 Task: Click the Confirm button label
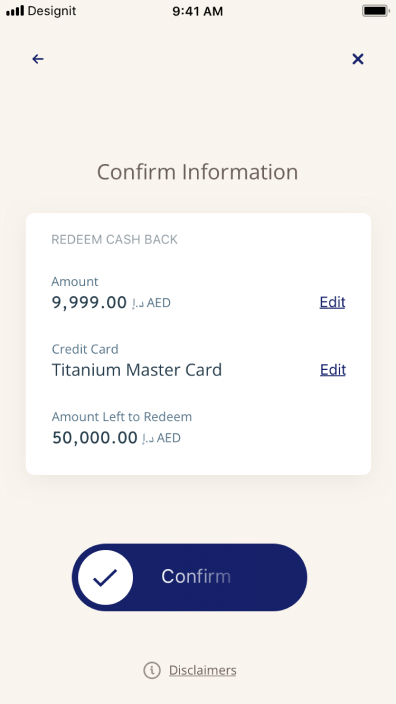(x=196, y=576)
